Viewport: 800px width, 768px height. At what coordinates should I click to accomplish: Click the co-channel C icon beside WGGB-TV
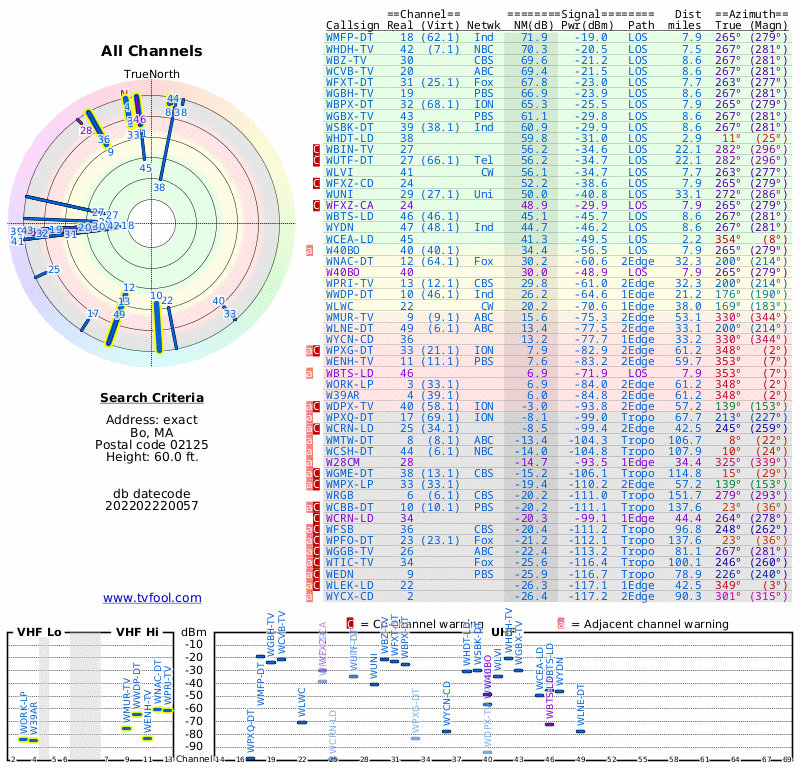coord(316,552)
